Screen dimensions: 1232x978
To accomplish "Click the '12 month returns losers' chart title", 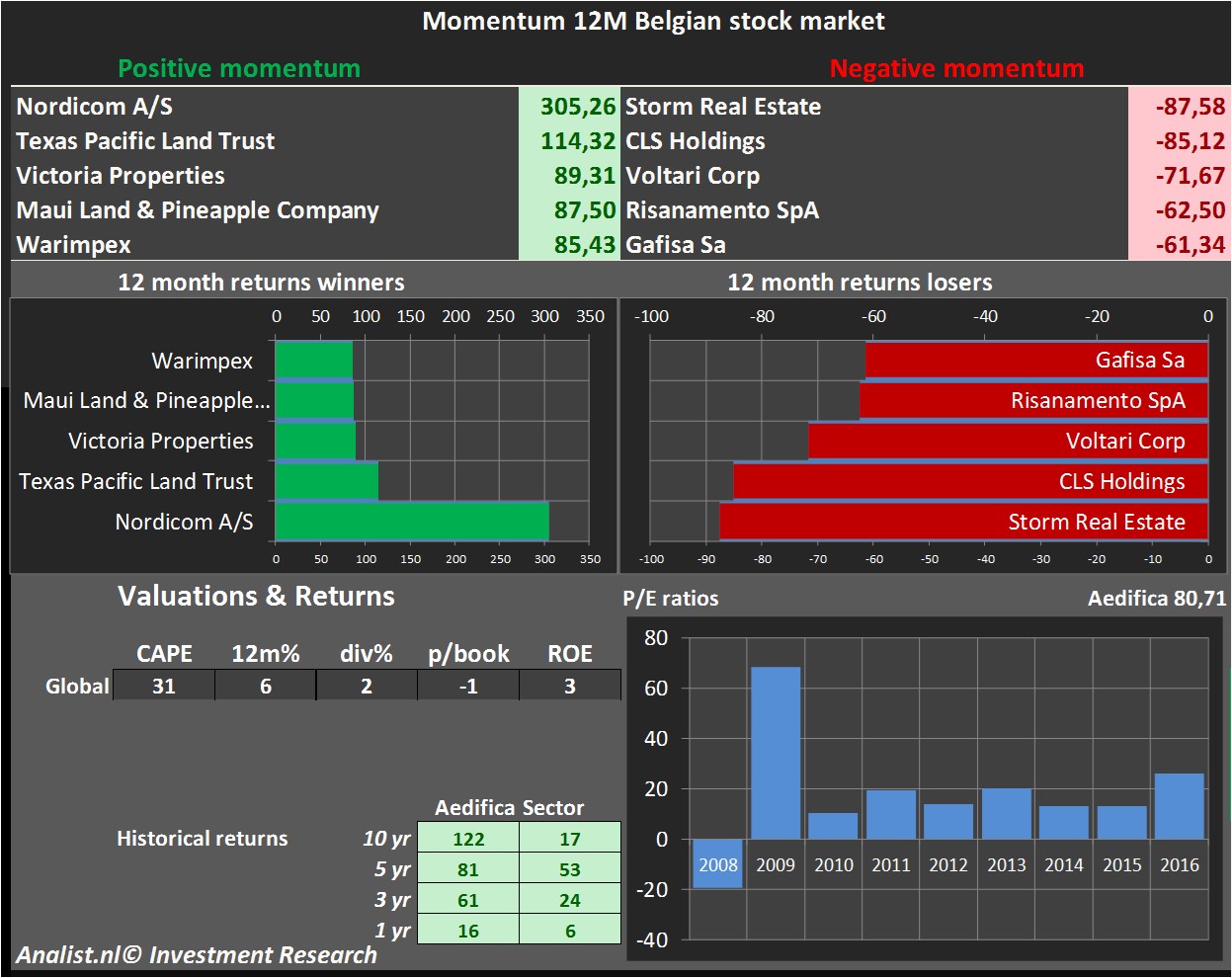I will 860,283.
